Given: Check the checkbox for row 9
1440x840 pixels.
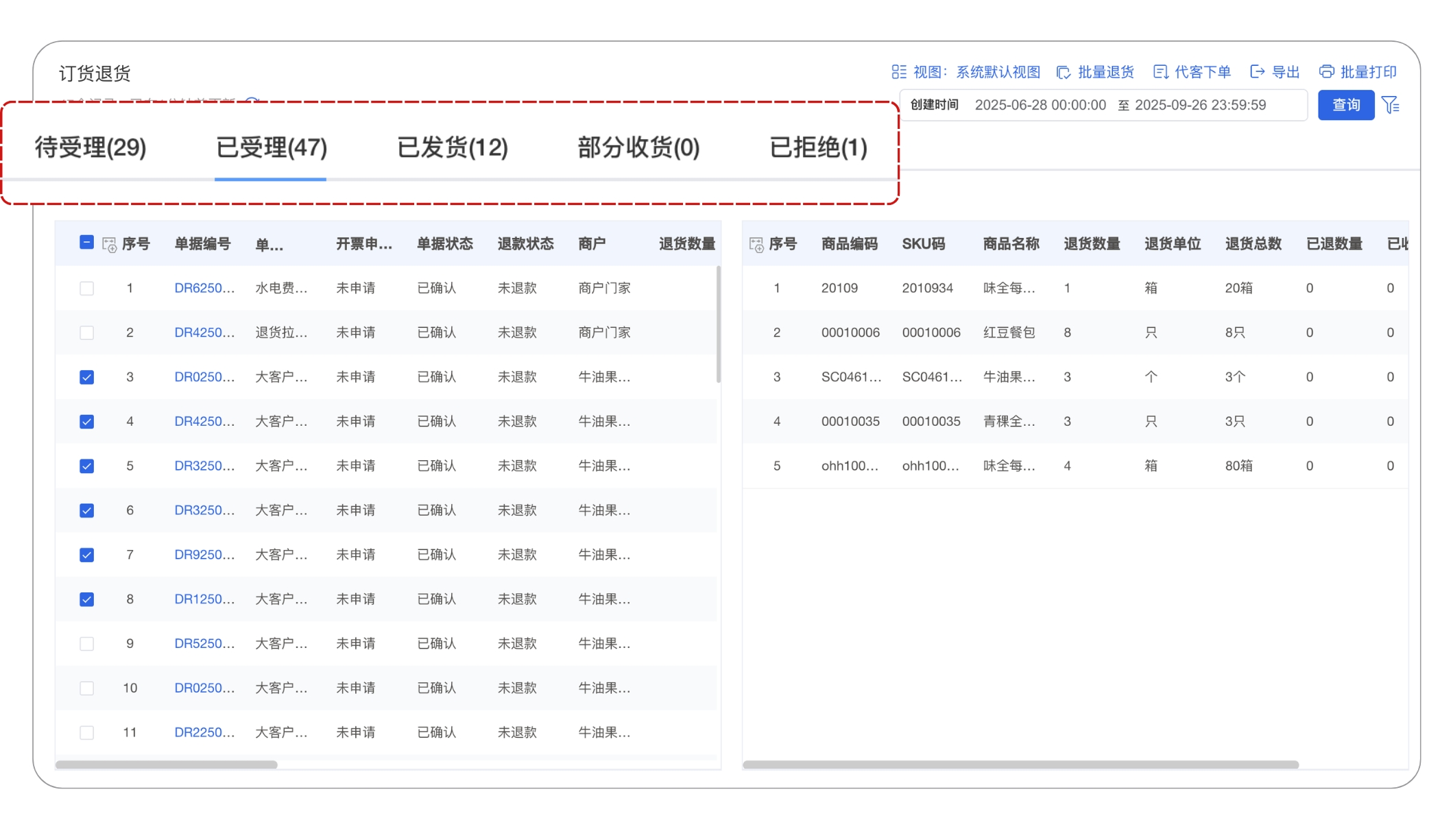Looking at the screenshot, I should pos(86,644).
